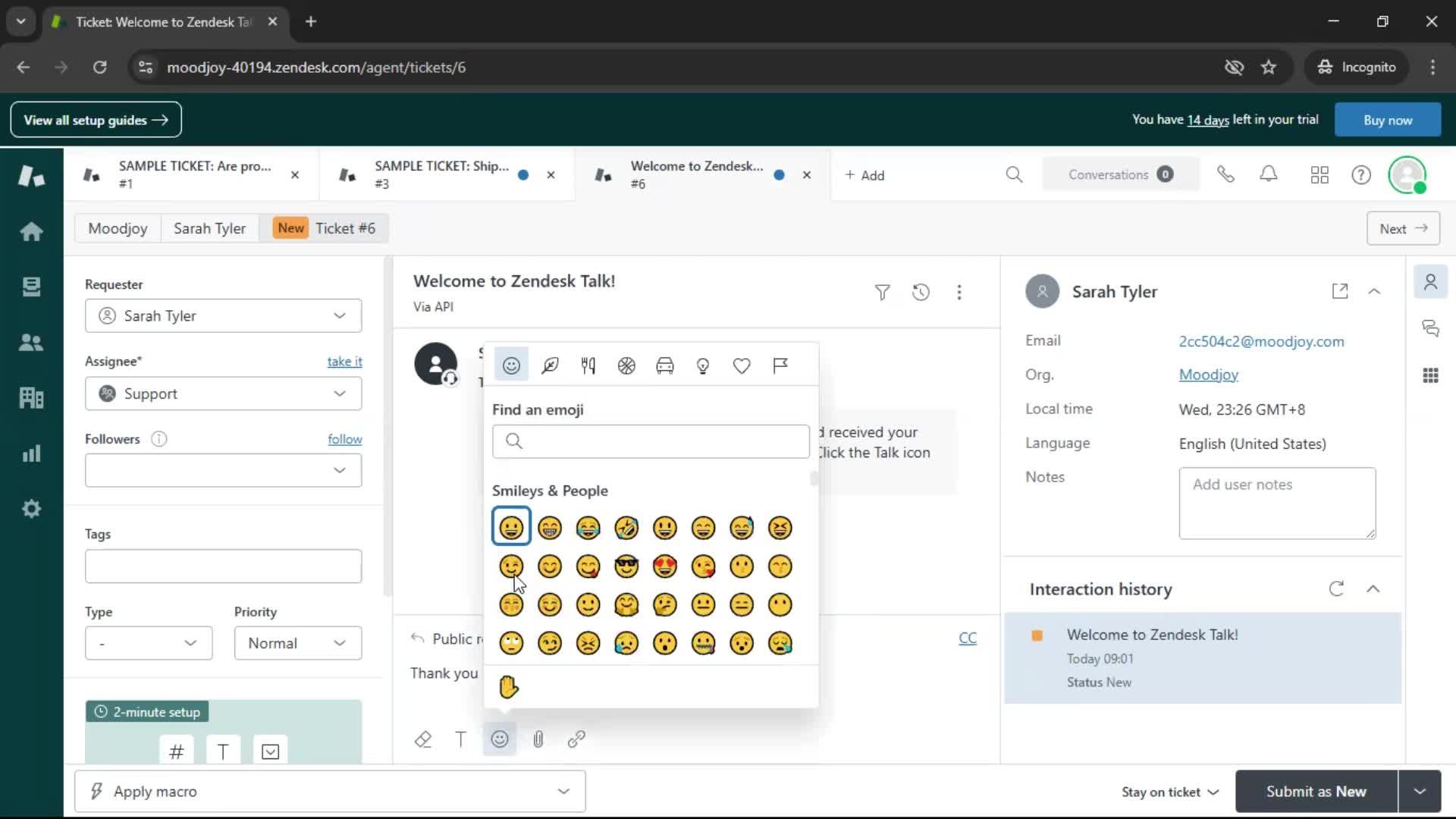
Task: Toggle the emoji picker button in composer
Action: pos(500,739)
